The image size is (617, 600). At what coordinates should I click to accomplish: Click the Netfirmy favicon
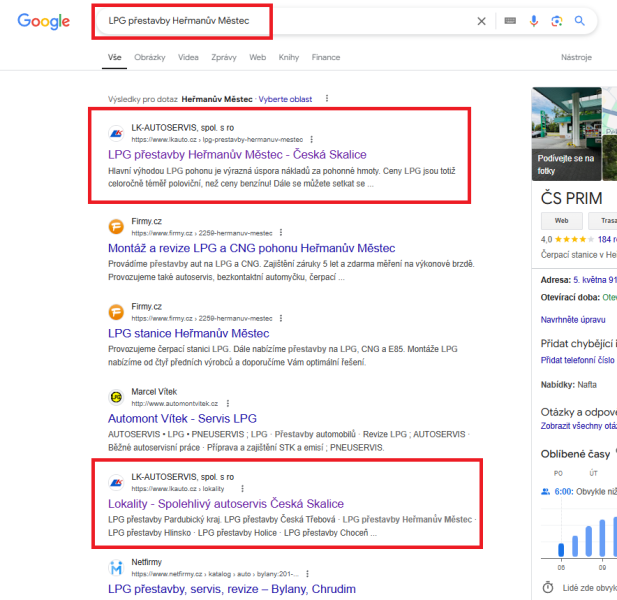(116, 568)
